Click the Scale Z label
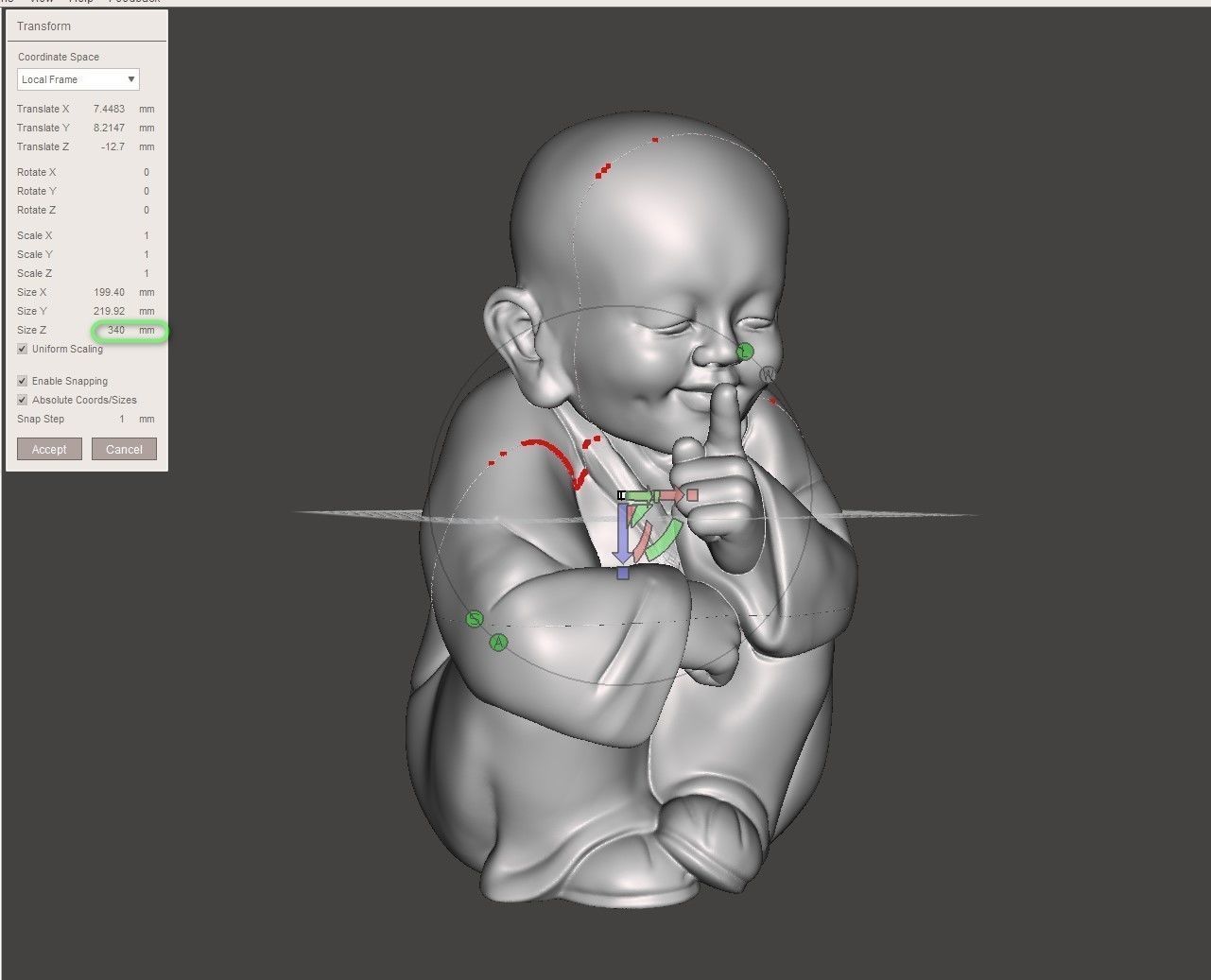 coord(34,273)
